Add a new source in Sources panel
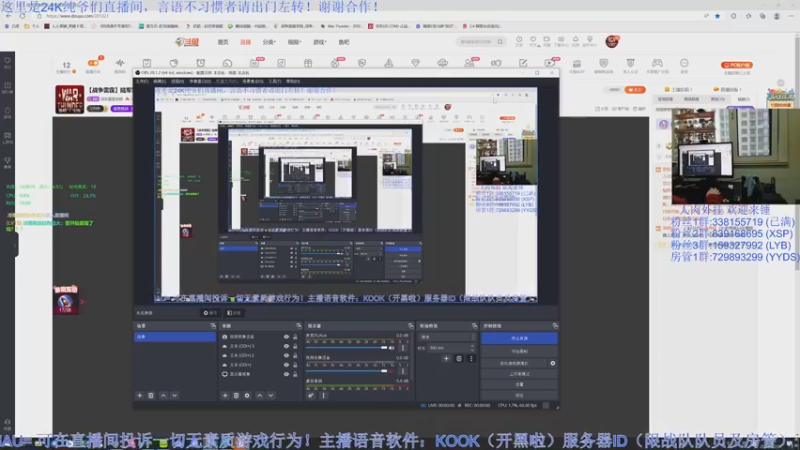 point(225,395)
